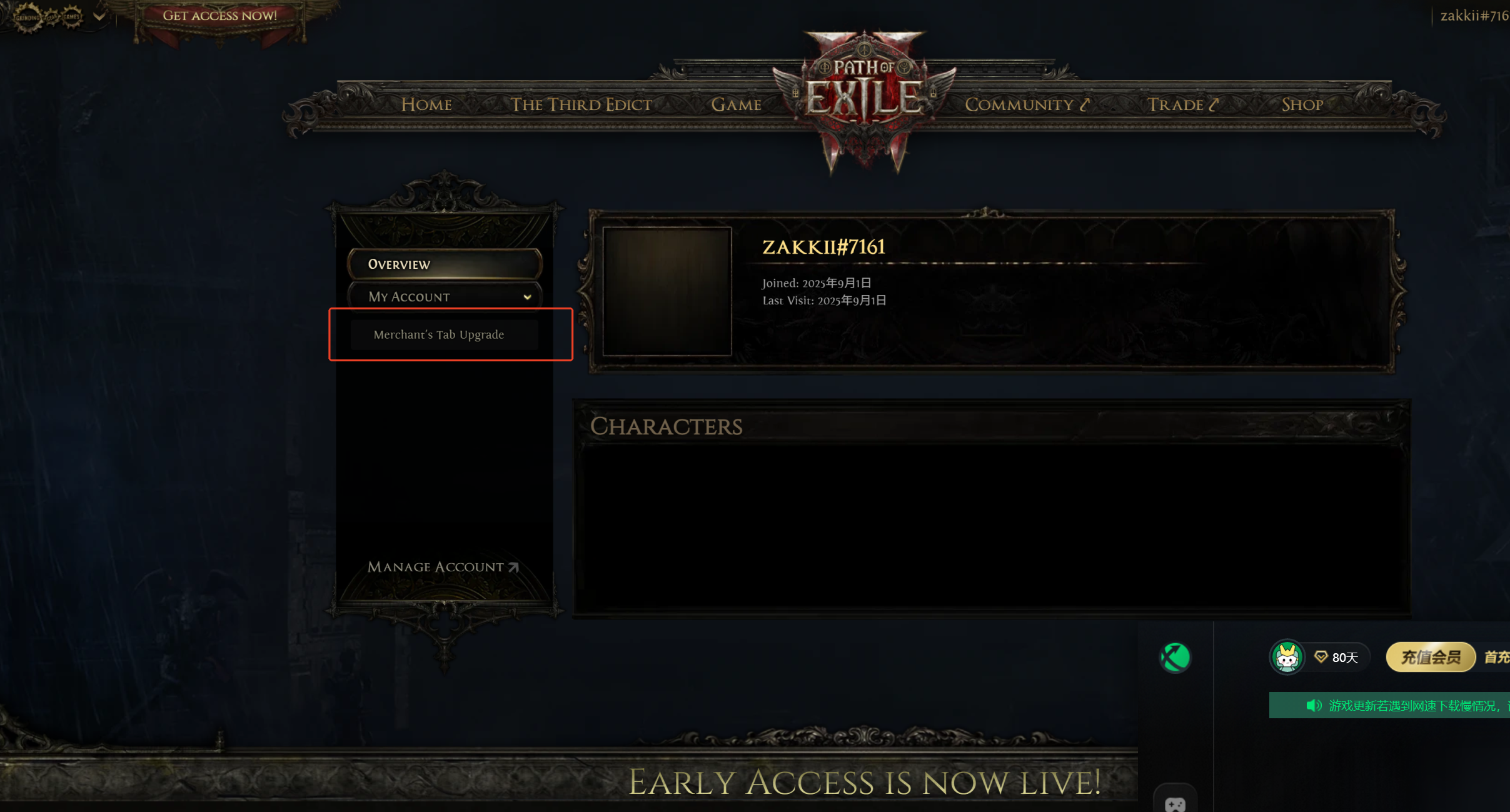
Task: Expand the dropdown arrow beside Grinding Gear logo
Action: coord(99,17)
